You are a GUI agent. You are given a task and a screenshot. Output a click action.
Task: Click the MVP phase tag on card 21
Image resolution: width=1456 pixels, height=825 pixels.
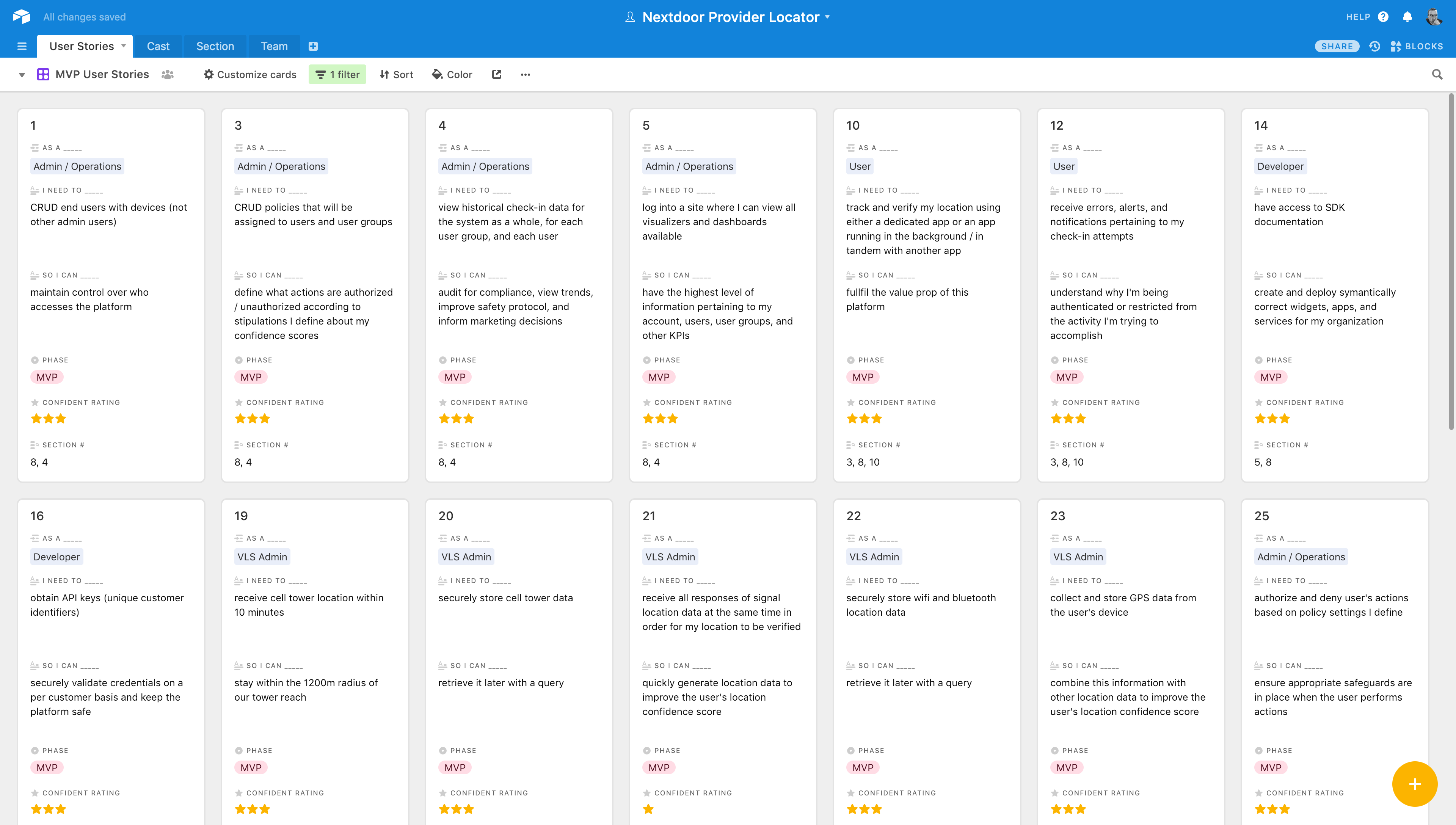point(658,767)
